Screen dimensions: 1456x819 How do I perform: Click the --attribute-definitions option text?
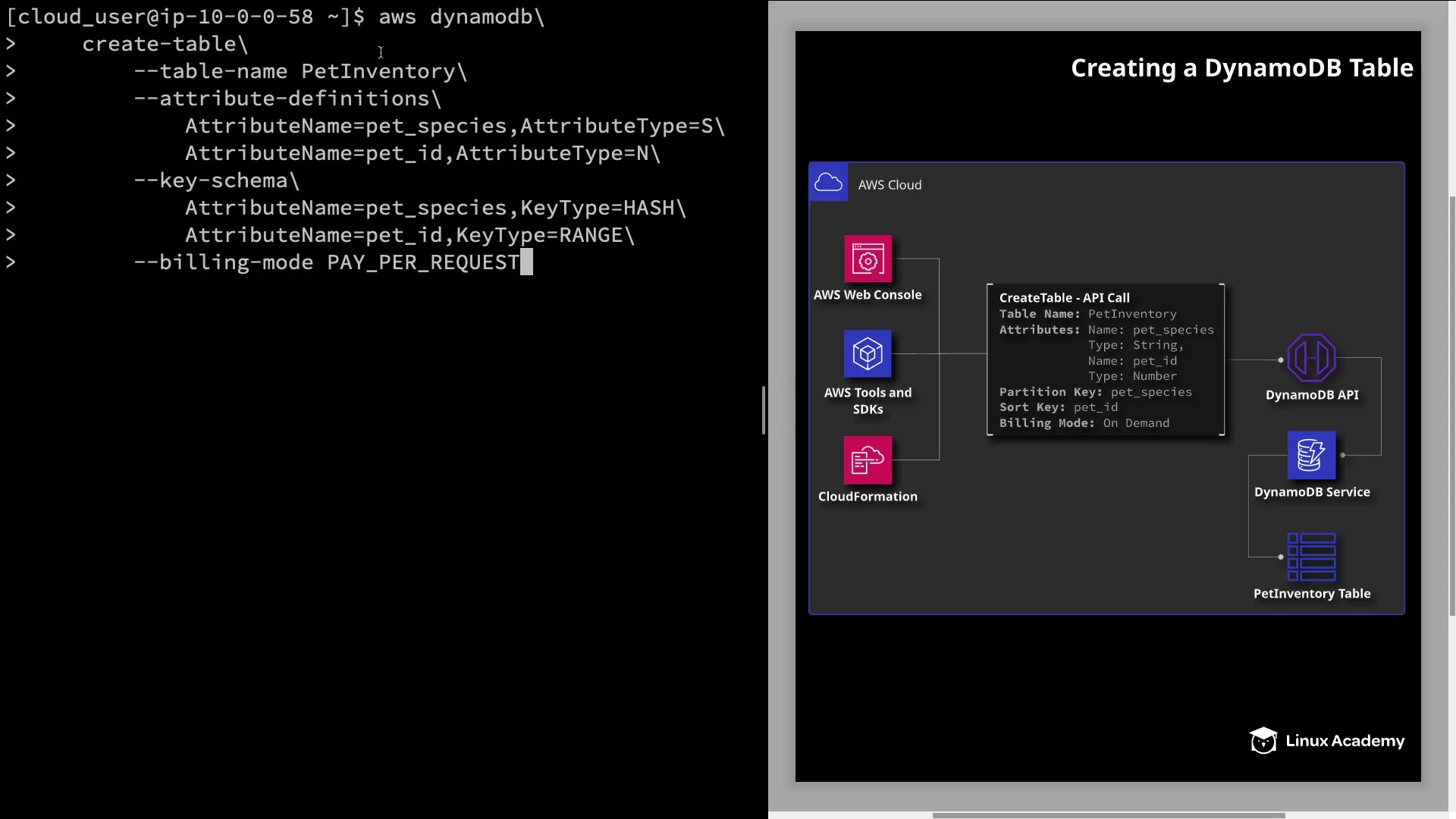[x=282, y=99]
